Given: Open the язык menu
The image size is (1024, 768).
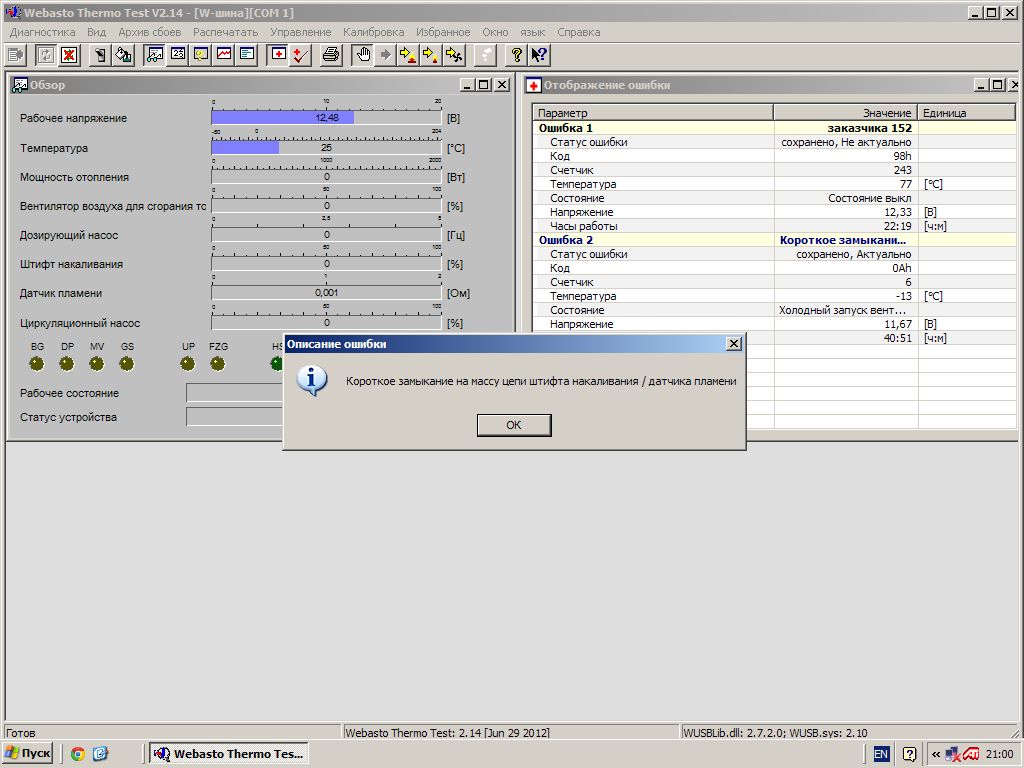Looking at the screenshot, I should (x=533, y=32).
